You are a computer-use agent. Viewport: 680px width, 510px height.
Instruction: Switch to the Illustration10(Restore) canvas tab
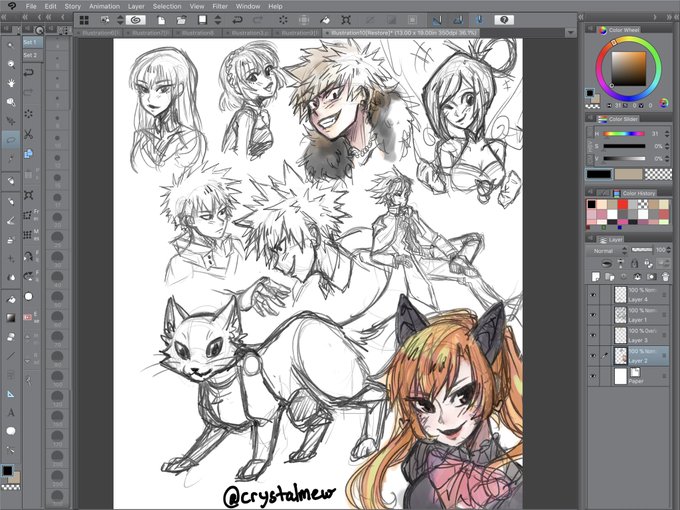pyautogui.click(x=403, y=33)
